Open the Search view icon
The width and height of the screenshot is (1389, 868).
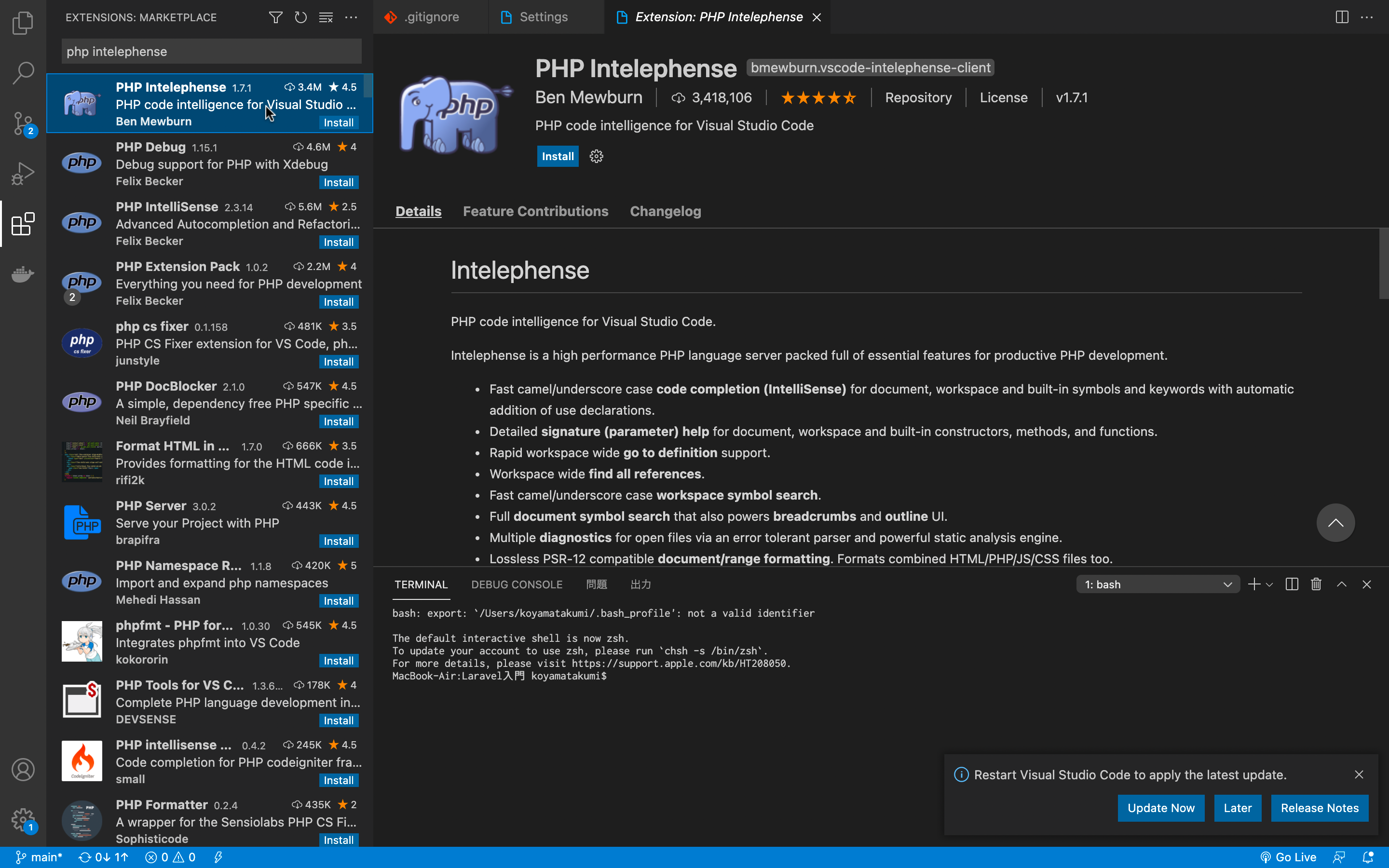(x=23, y=73)
